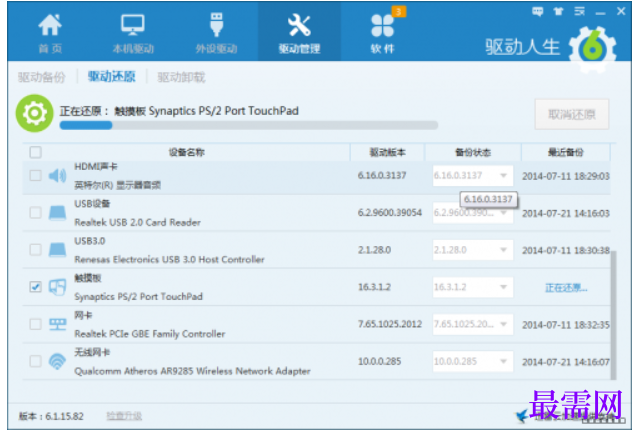Image resolution: width=641 pixels, height=436 pixels.
Task: Click backup date 2014-07-21 14:16:03
Action: [565, 213]
